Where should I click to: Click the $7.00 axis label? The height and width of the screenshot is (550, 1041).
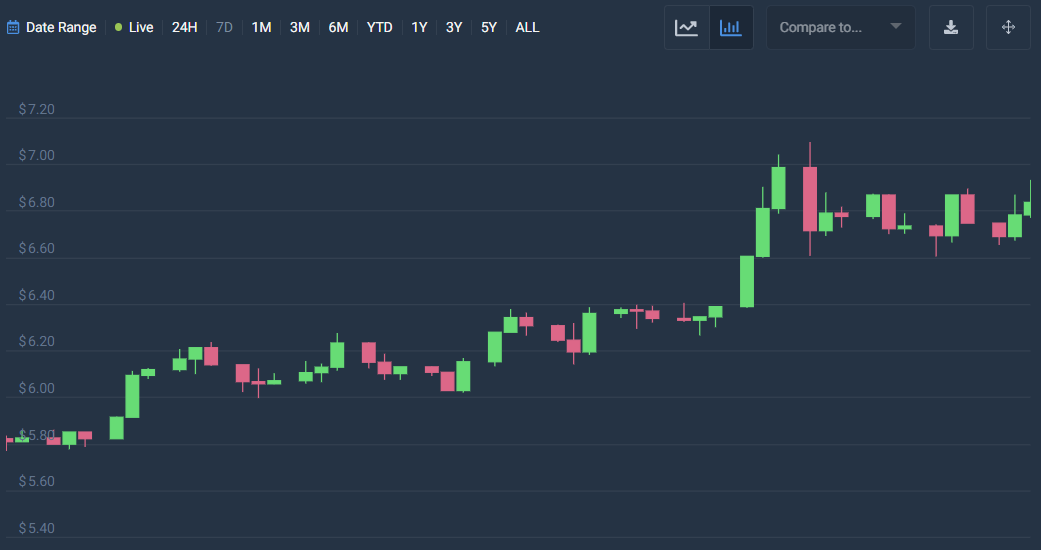click(37, 155)
